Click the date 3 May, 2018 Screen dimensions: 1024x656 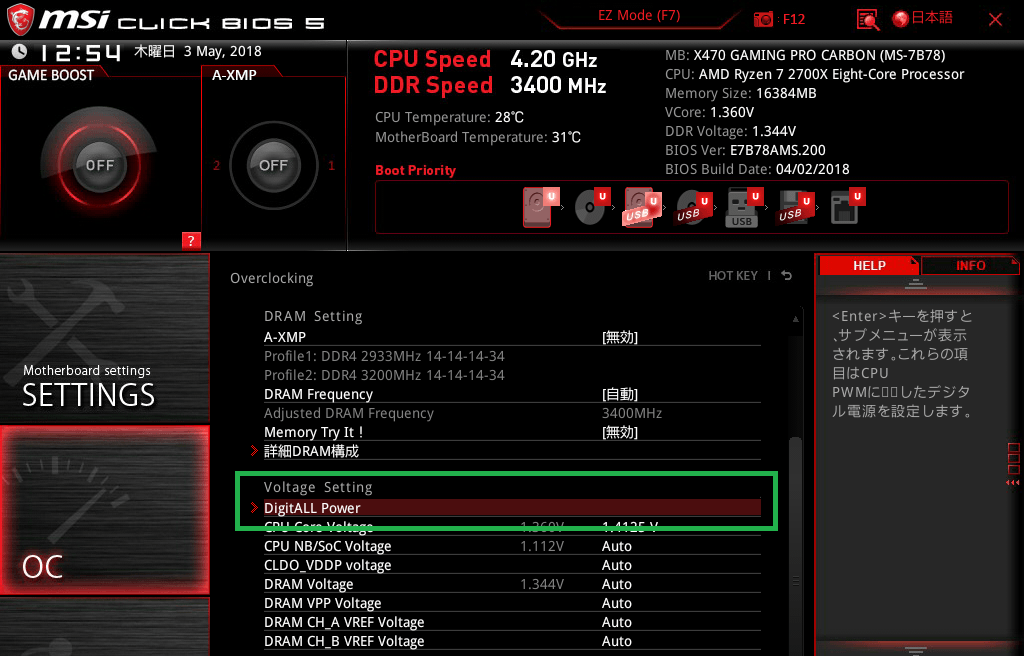(222, 52)
